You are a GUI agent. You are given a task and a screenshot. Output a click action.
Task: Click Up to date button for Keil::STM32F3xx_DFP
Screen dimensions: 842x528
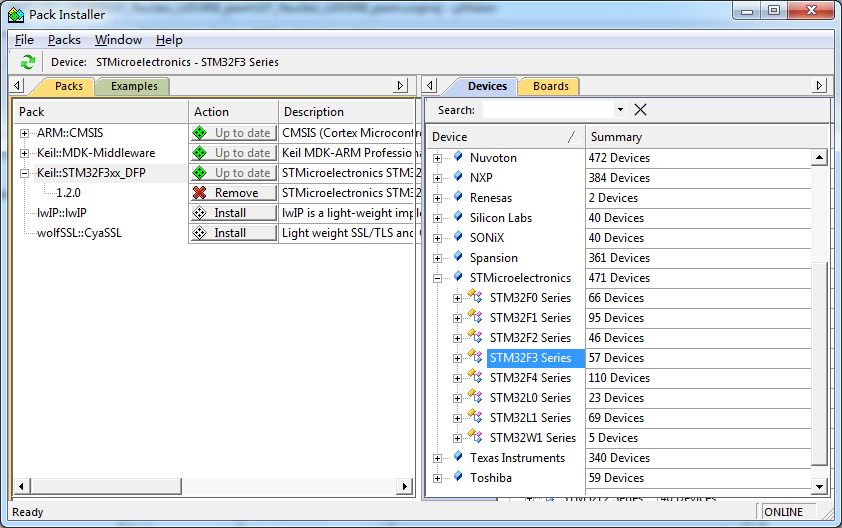[234, 172]
